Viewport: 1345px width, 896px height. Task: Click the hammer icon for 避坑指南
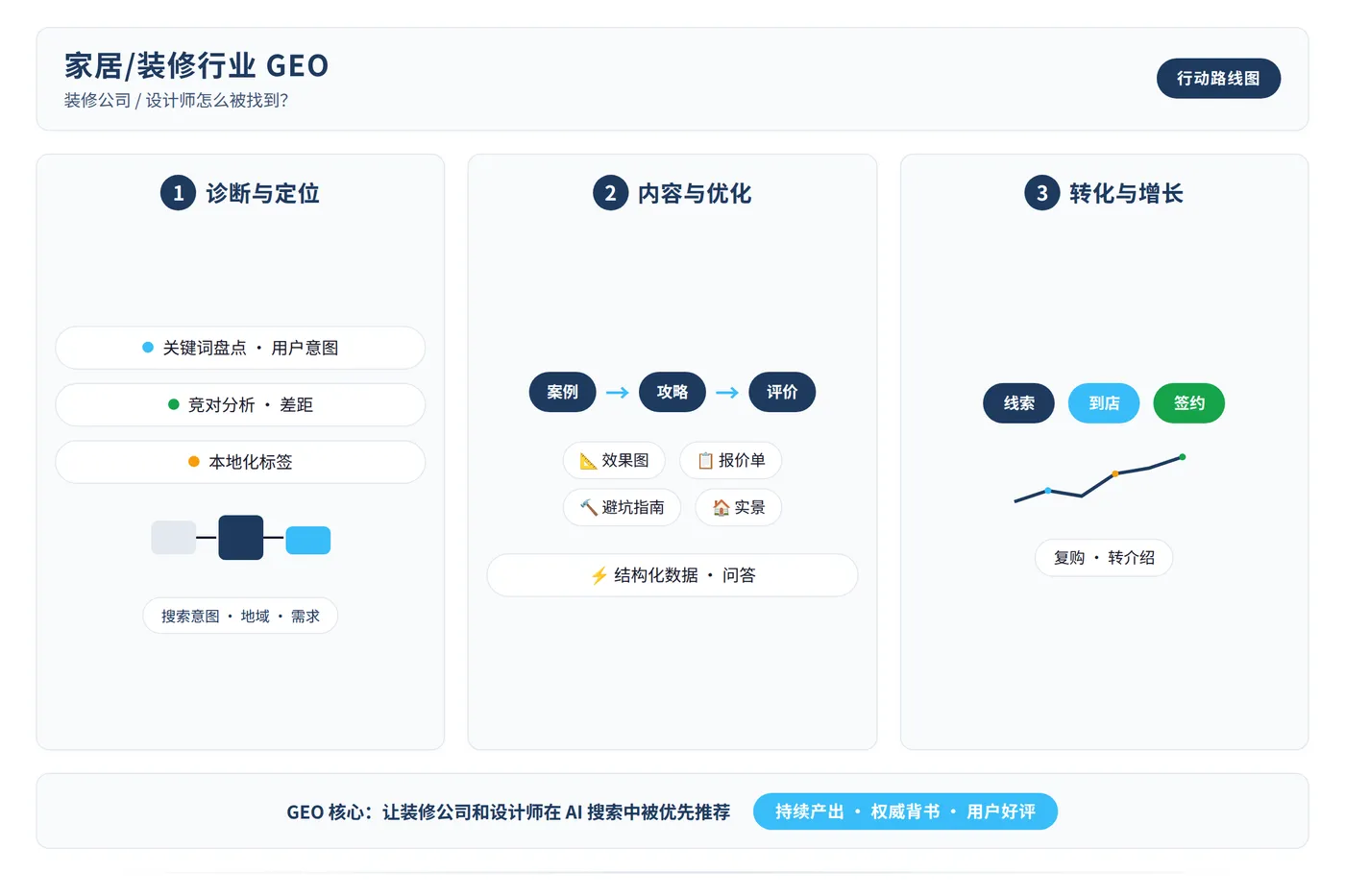coord(588,507)
